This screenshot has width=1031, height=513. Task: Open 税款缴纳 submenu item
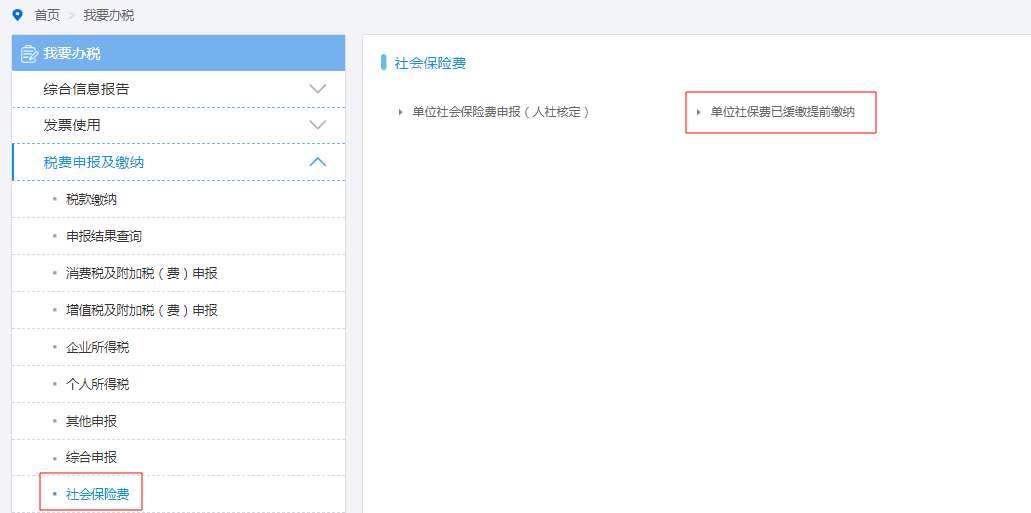pyautogui.click(x=91, y=199)
